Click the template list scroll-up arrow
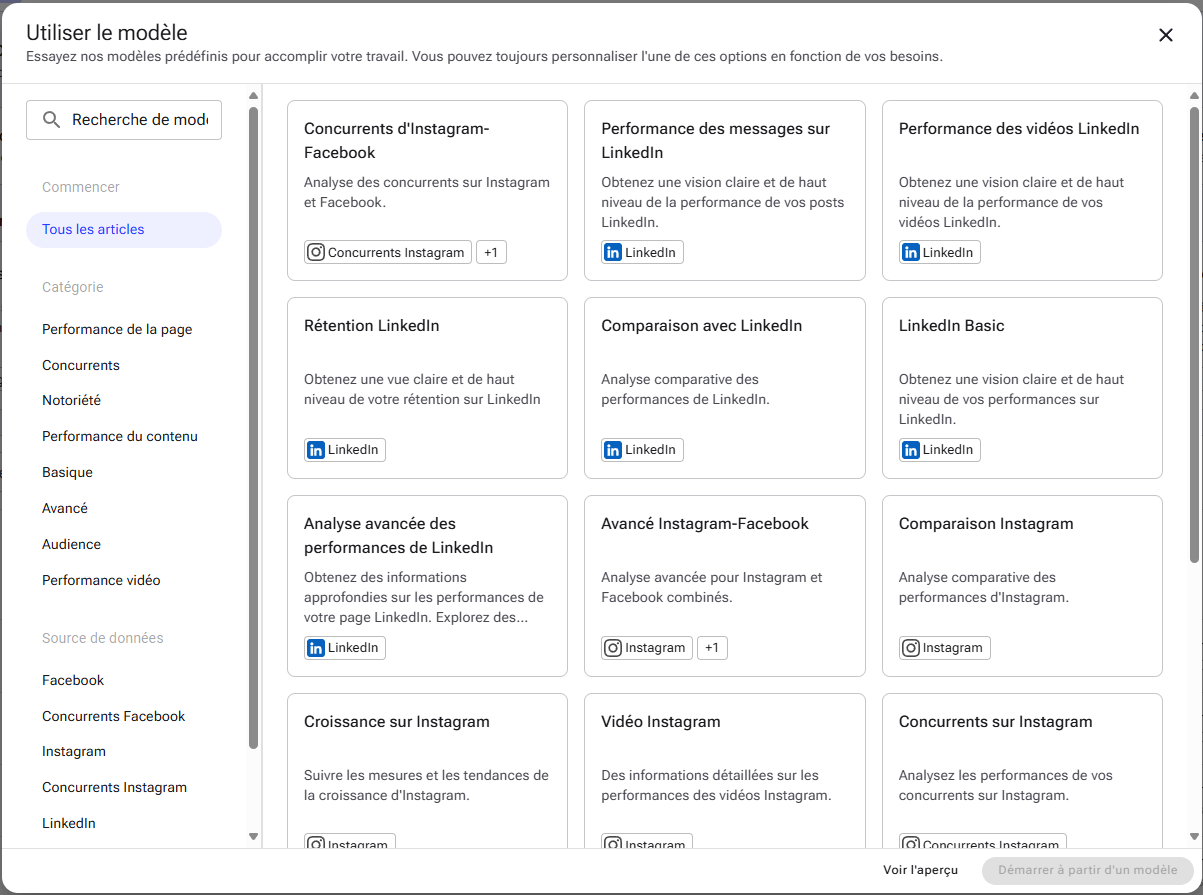The image size is (1203, 895). (x=1194, y=96)
